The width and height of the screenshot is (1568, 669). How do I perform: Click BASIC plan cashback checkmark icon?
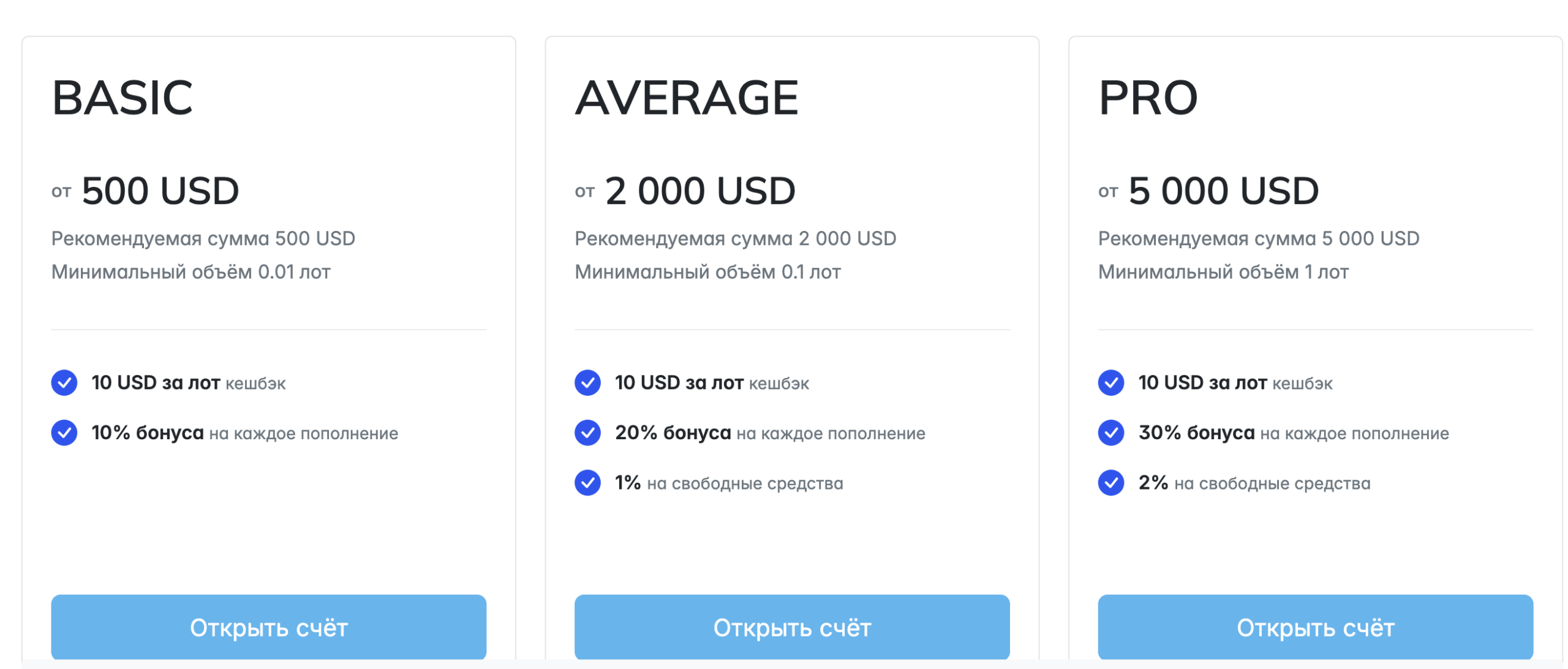click(x=64, y=383)
